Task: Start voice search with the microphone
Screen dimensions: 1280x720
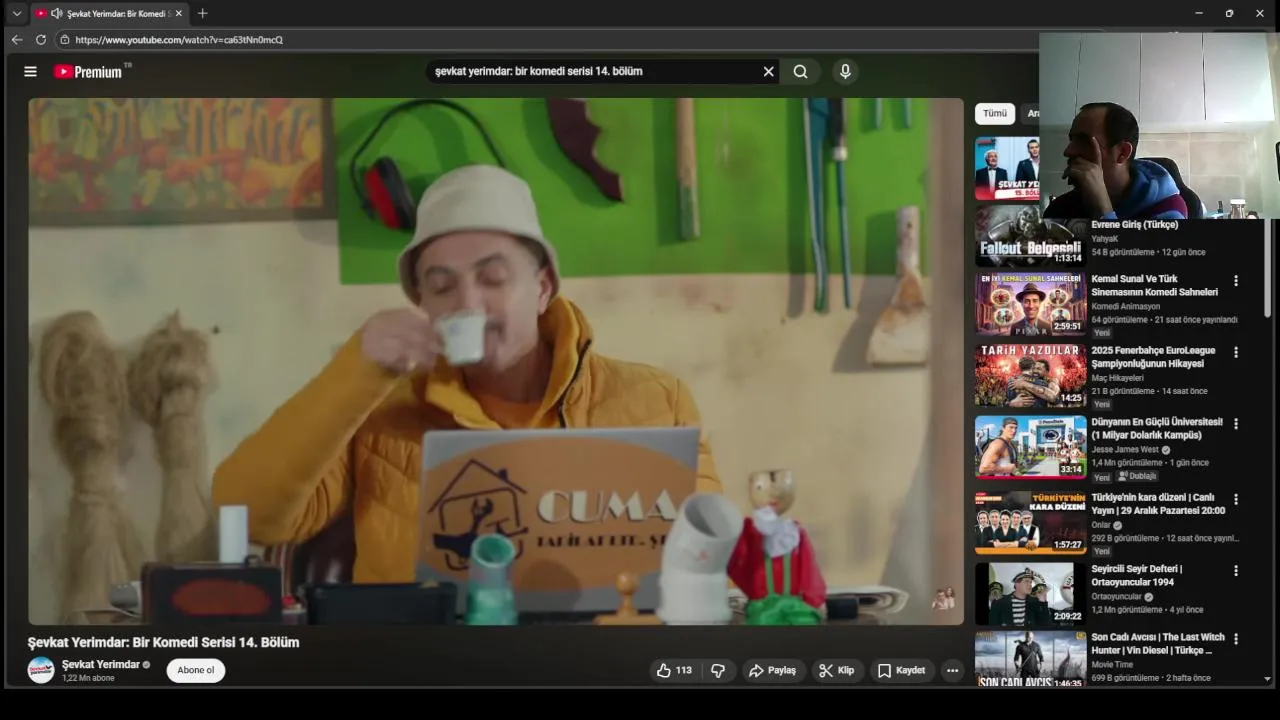Action: tap(845, 71)
